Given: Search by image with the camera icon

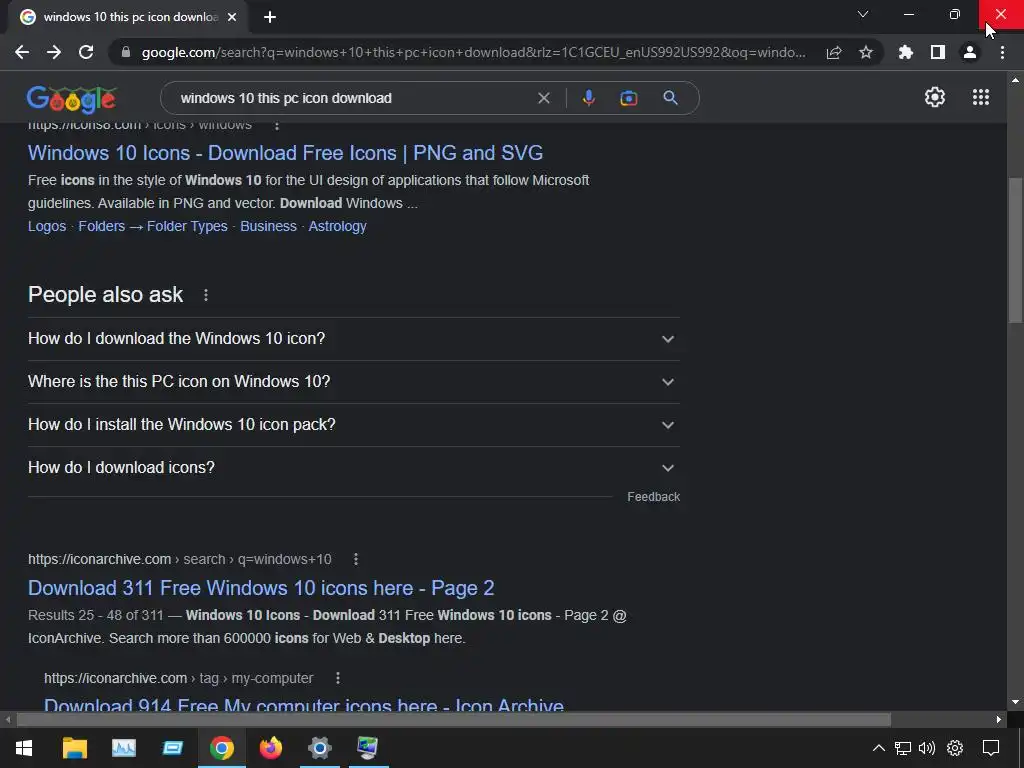Looking at the screenshot, I should pos(628,98).
